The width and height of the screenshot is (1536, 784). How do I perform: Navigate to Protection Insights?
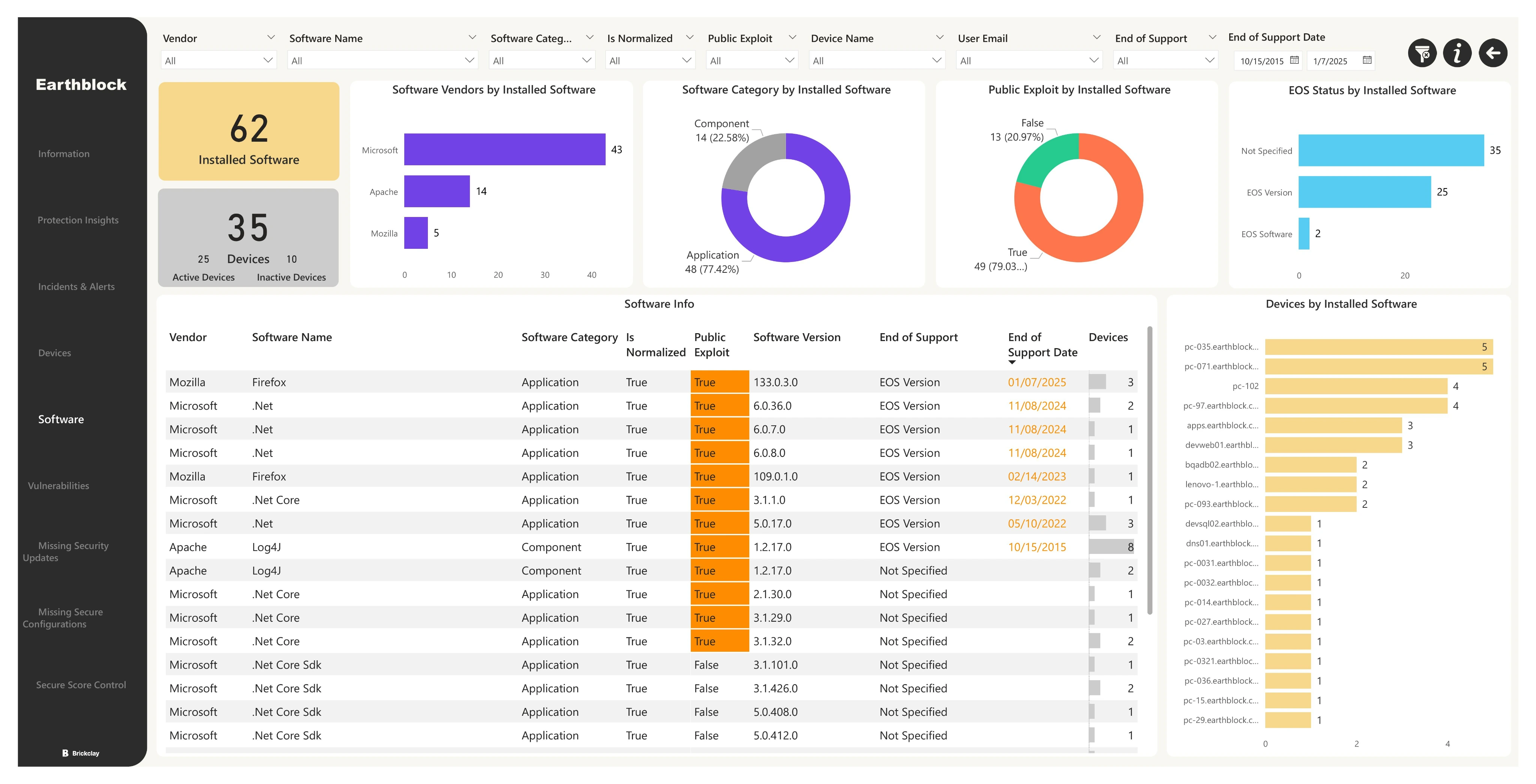pos(78,220)
